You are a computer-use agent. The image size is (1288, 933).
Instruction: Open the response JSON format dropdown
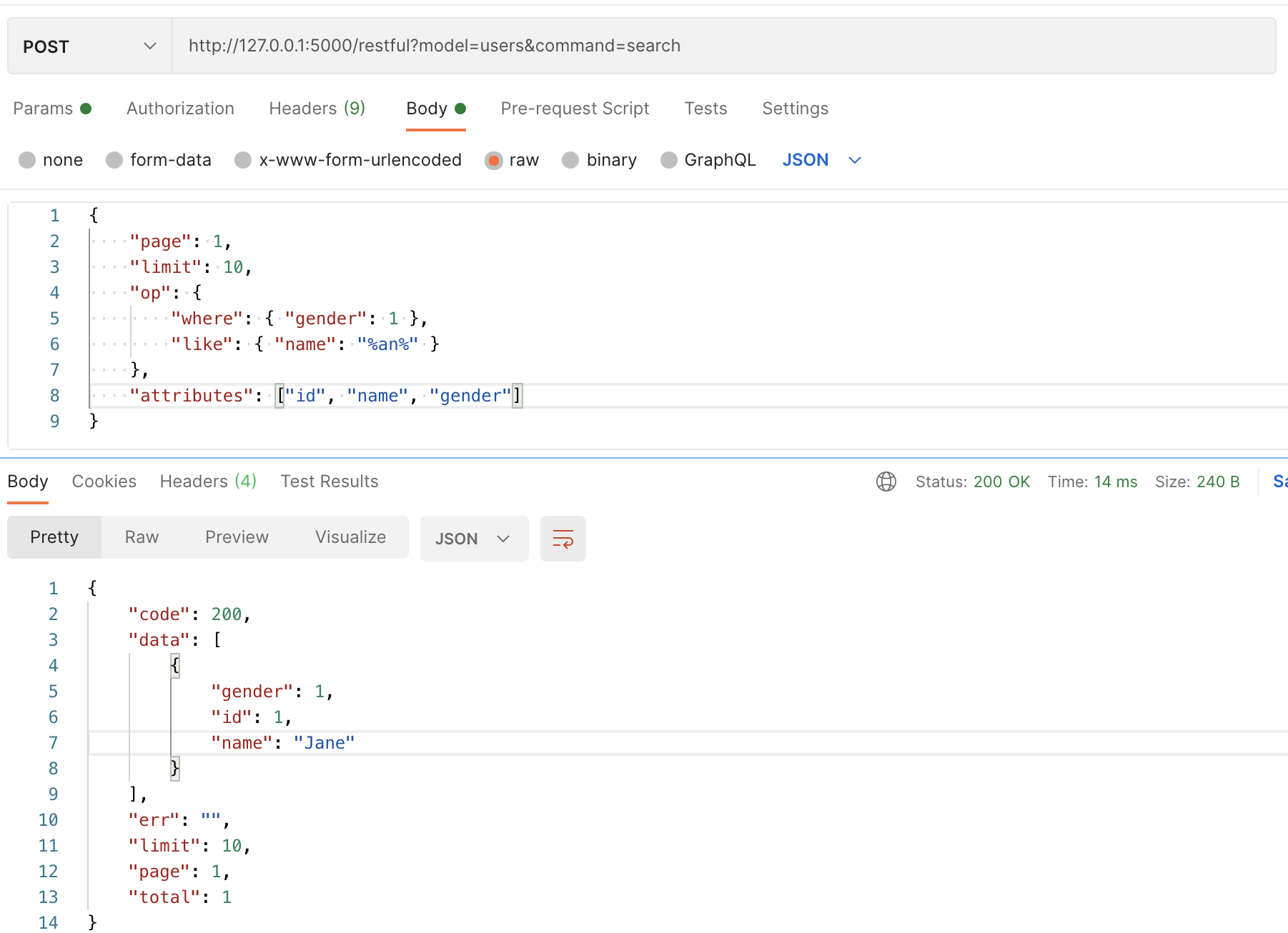[x=473, y=539]
